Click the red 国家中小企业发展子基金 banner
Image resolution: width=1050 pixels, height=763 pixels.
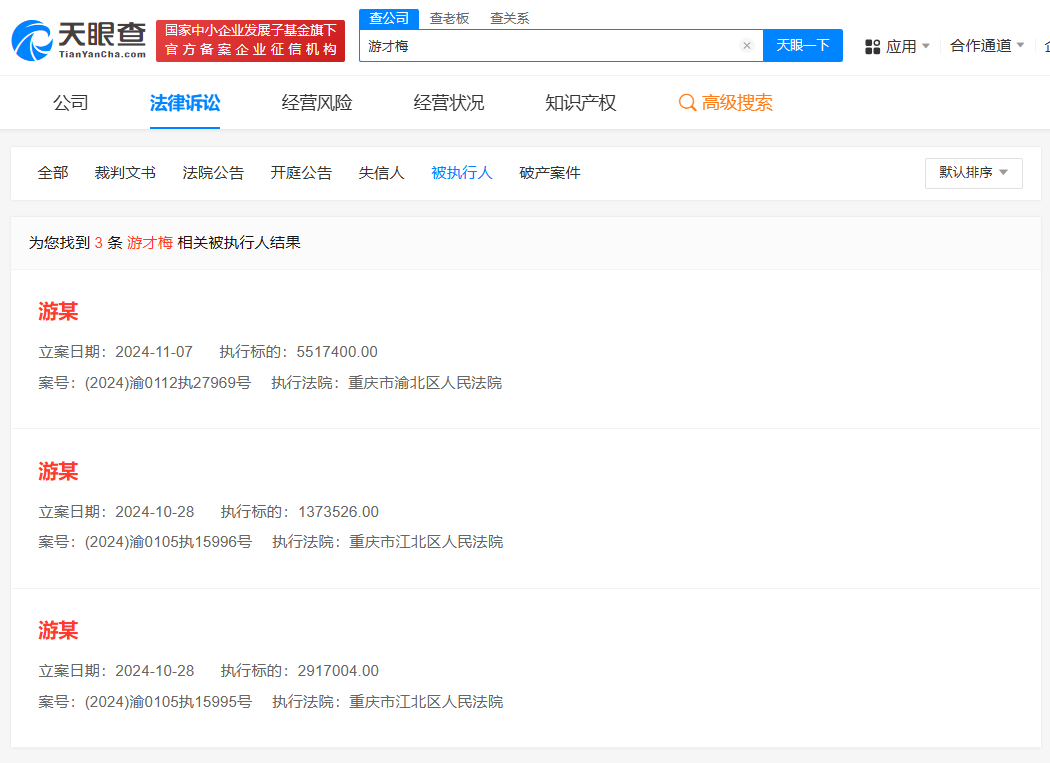pos(250,40)
